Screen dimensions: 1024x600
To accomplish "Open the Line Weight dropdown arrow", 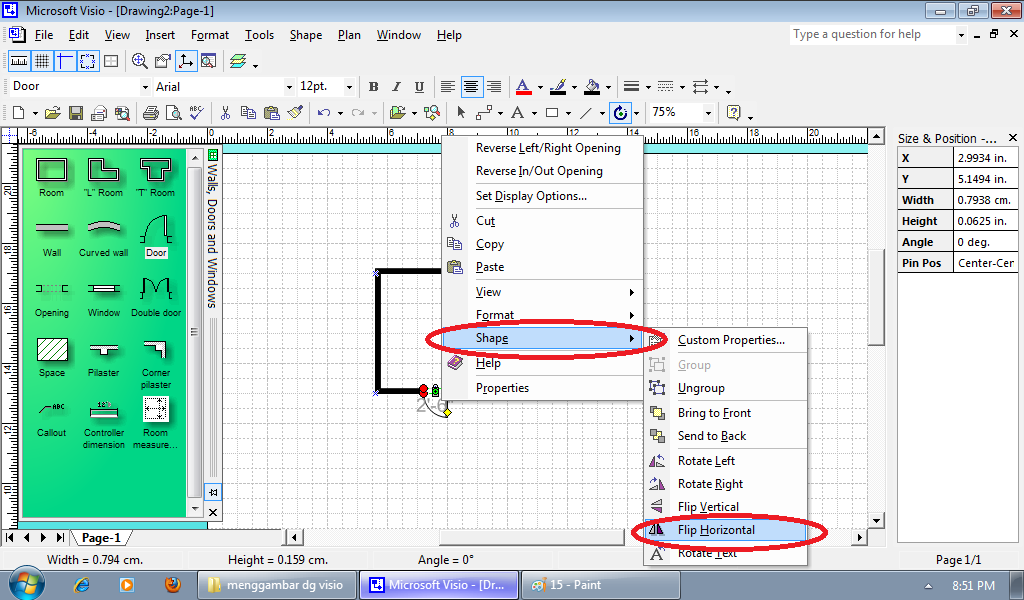I will click(x=648, y=87).
